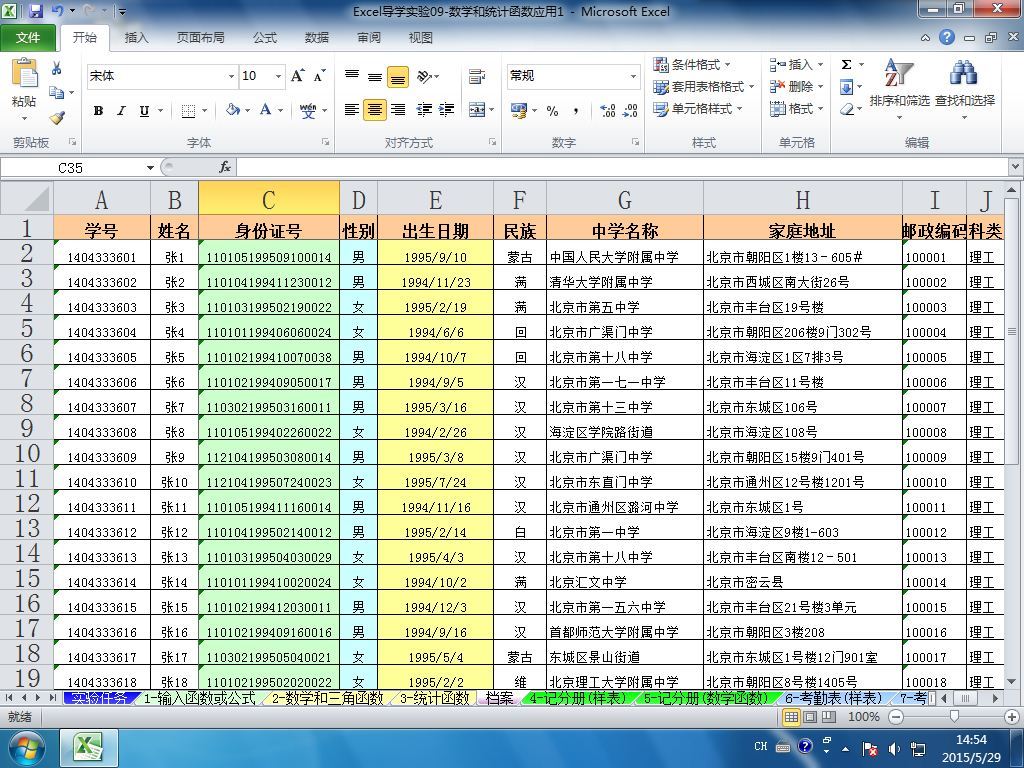Click the insert function fx button
This screenshot has width=1024, height=768.
pyautogui.click(x=225, y=167)
